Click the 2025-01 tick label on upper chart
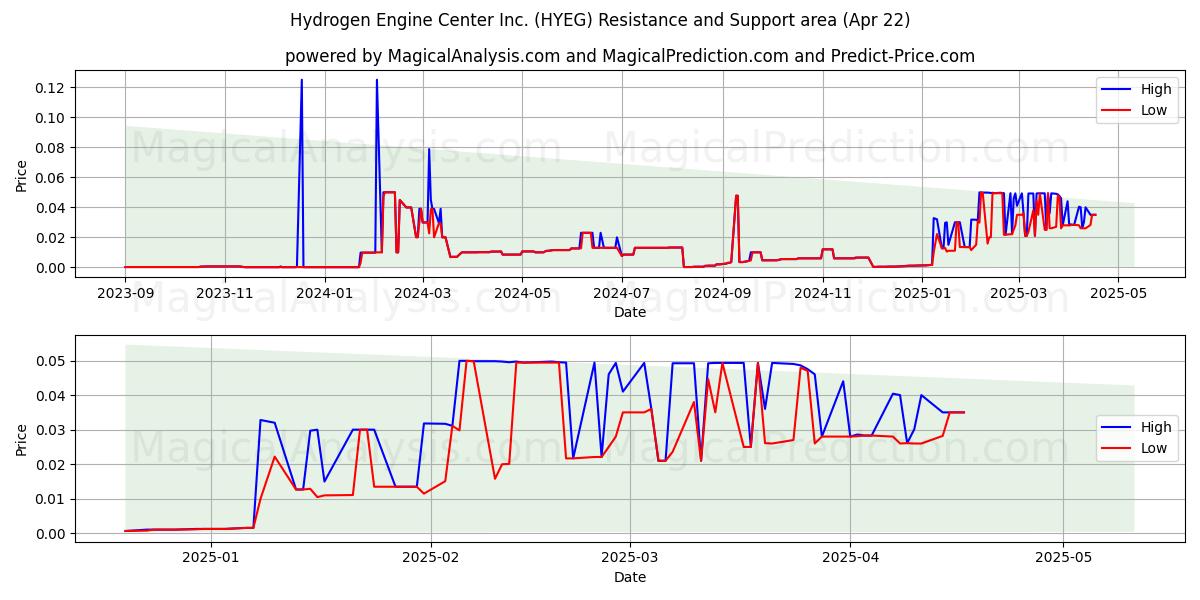 [921, 293]
